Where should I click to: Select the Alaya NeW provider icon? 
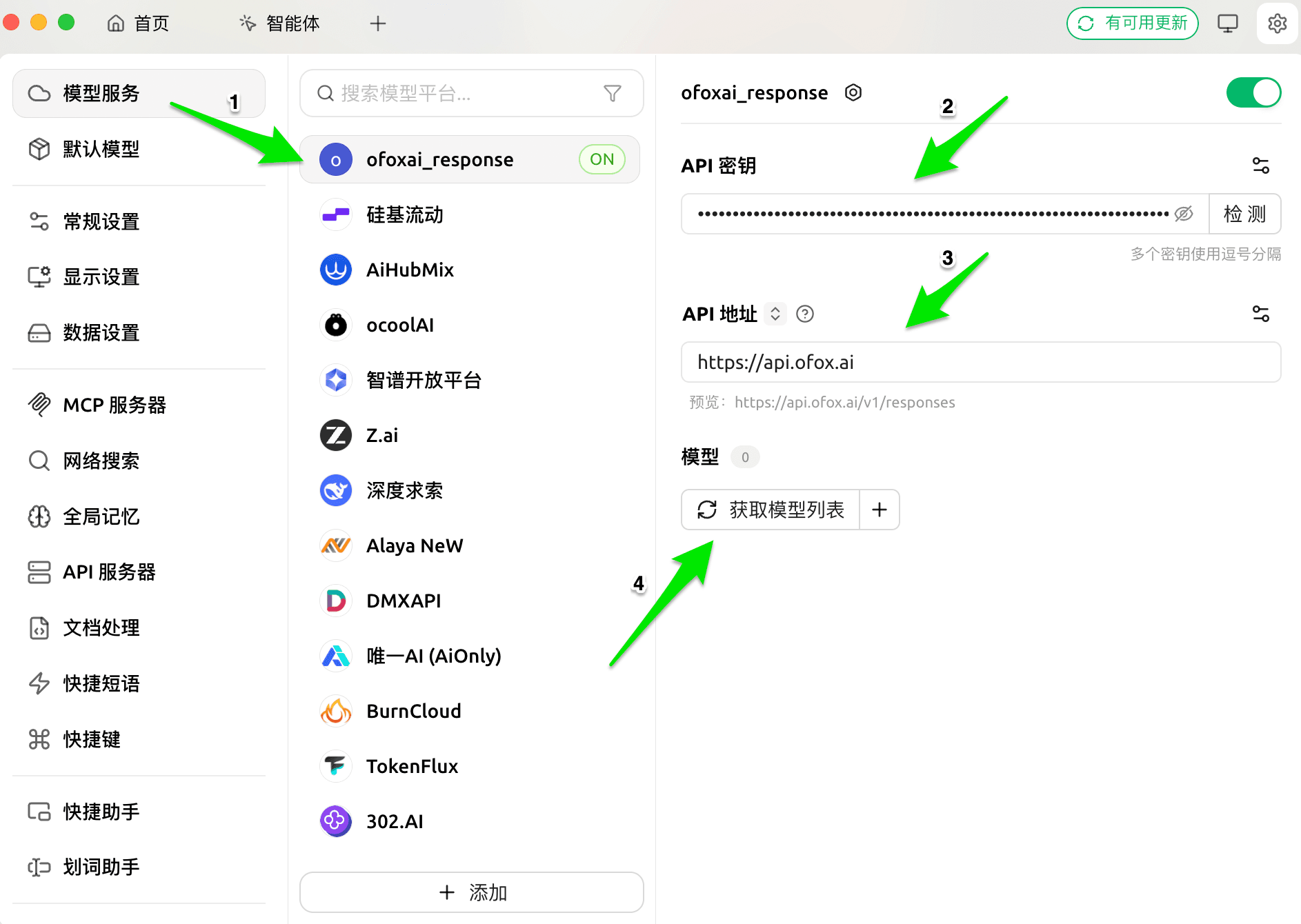(336, 545)
